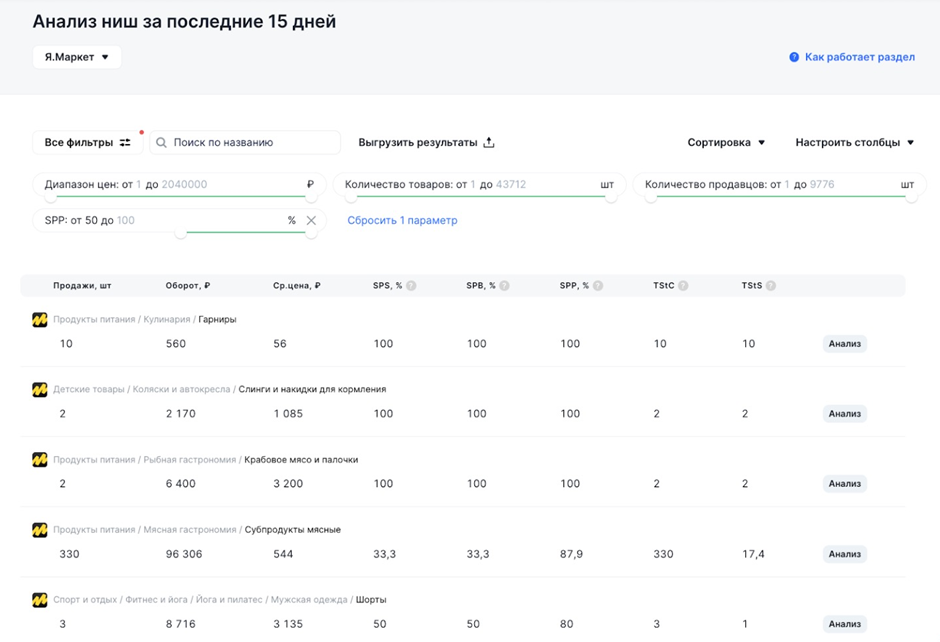Click Yandex Market icon in Субпродукты мясные row
This screenshot has width=940, height=642.
[x=40, y=530]
